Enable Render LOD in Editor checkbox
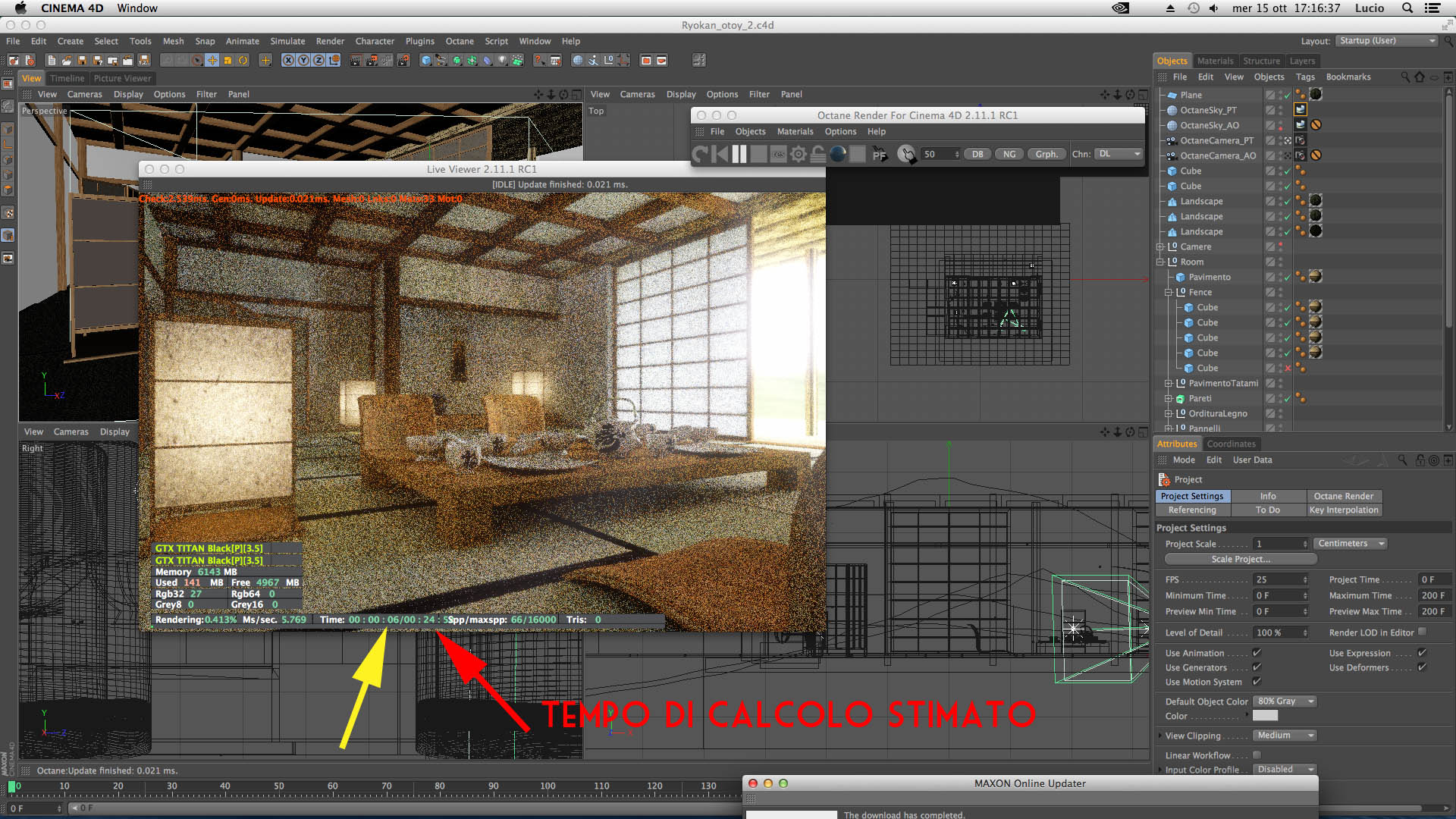The image size is (1456, 819). point(1423,632)
